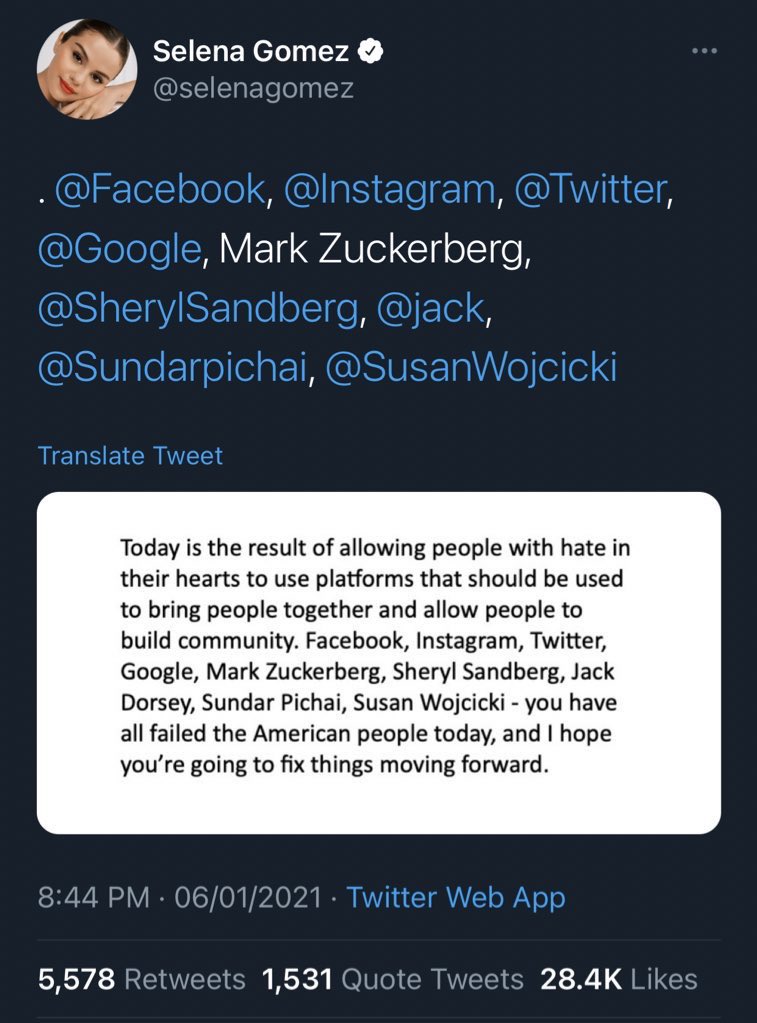Open the @SherylSandberg mention
The width and height of the screenshot is (757, 1023).
pos(198,309)
